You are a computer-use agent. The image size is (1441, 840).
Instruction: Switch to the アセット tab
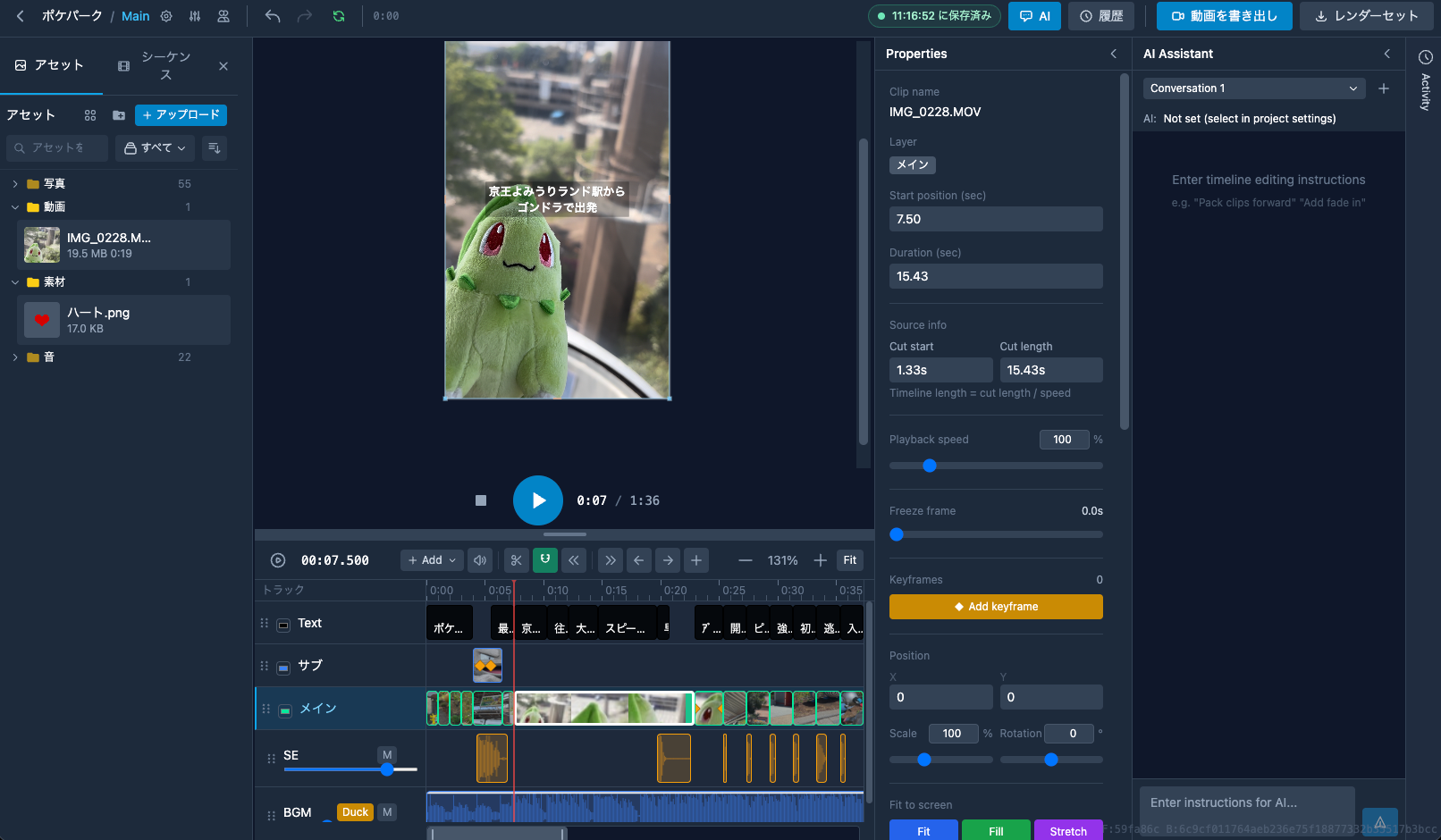point(50,66)
